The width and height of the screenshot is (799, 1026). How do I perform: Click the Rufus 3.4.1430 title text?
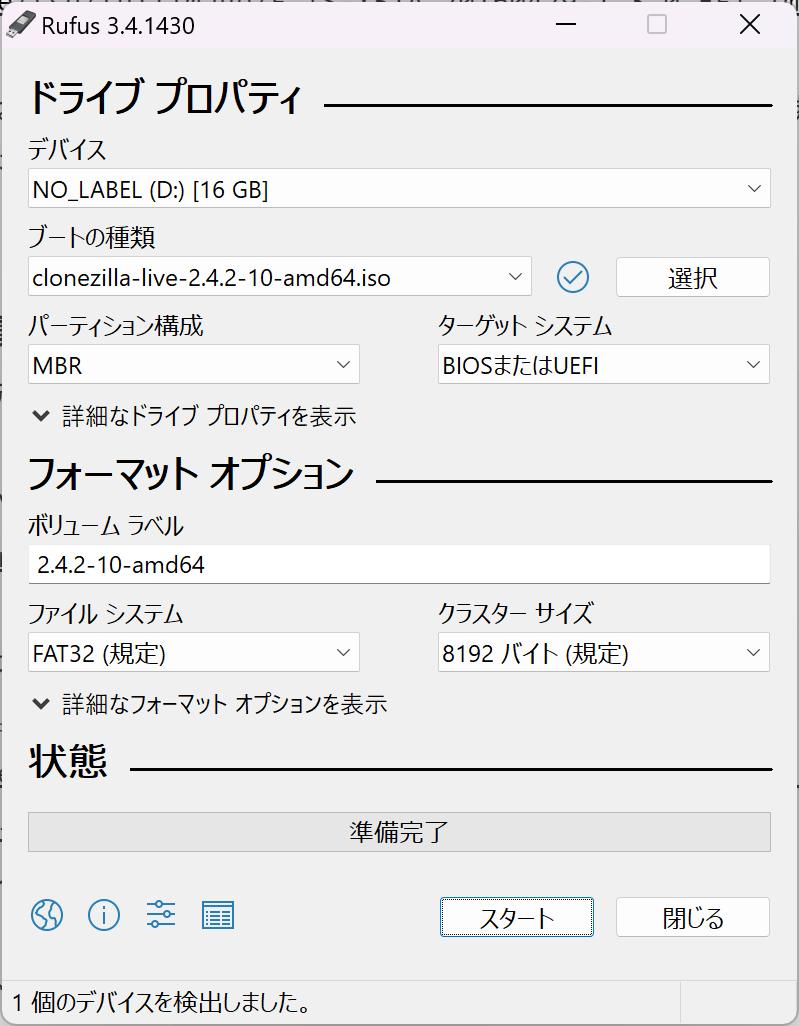(x=118, y=26)
